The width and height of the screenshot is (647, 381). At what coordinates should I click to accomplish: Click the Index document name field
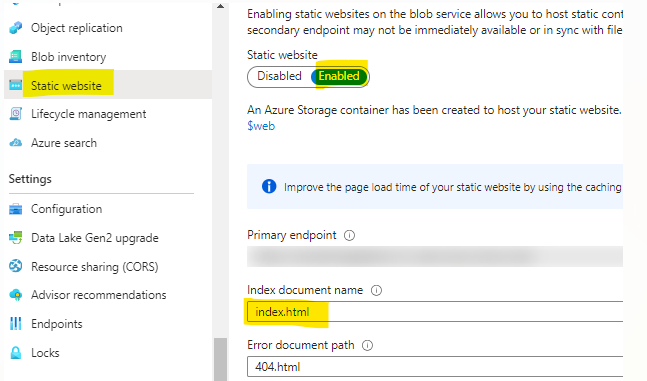tap(435, 312)
